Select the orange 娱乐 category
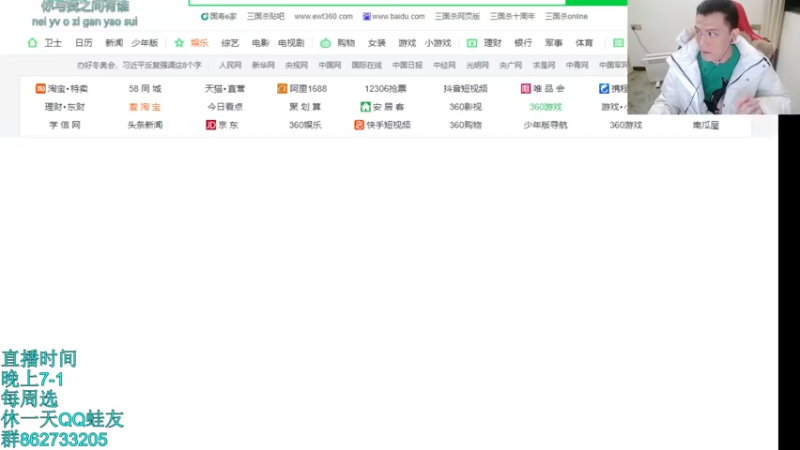This screenshot has width=800, height=450. click(199, 43)
